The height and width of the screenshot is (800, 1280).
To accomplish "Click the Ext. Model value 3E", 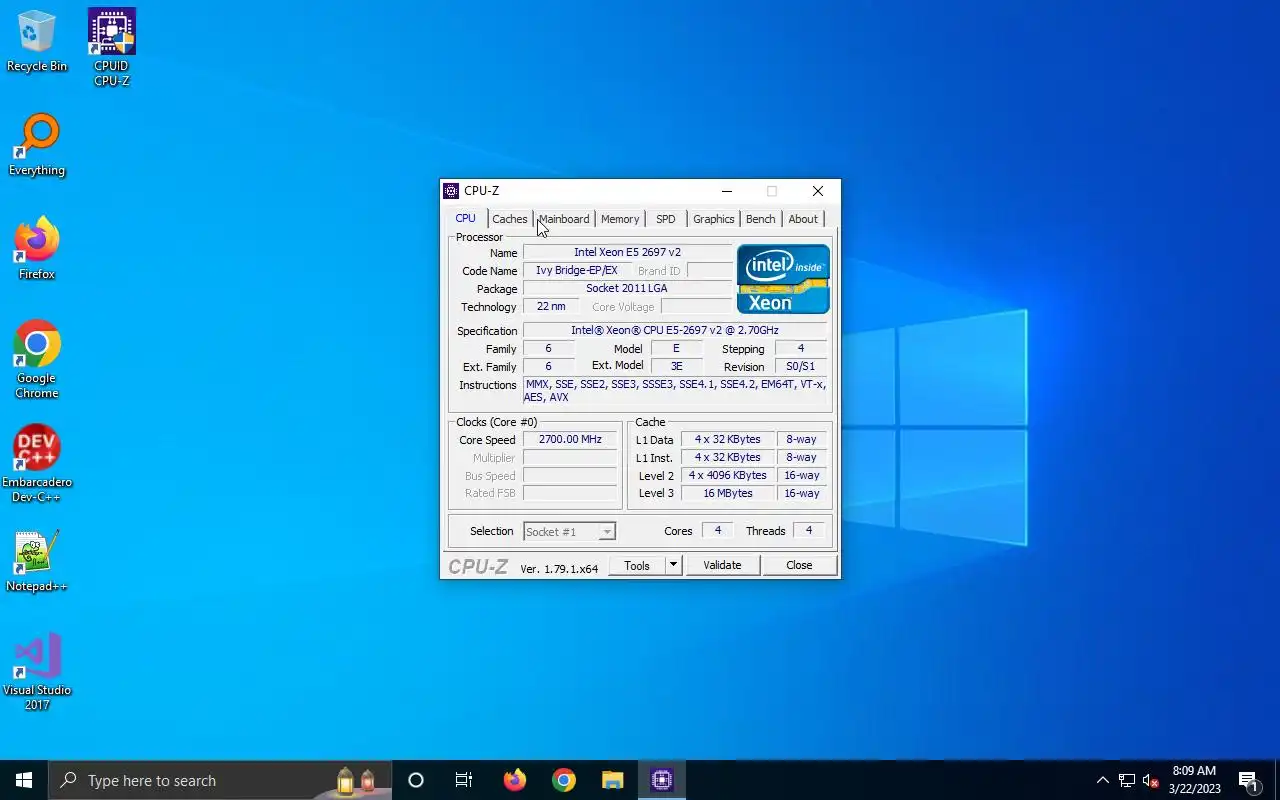I will click(x=676, y=366).
